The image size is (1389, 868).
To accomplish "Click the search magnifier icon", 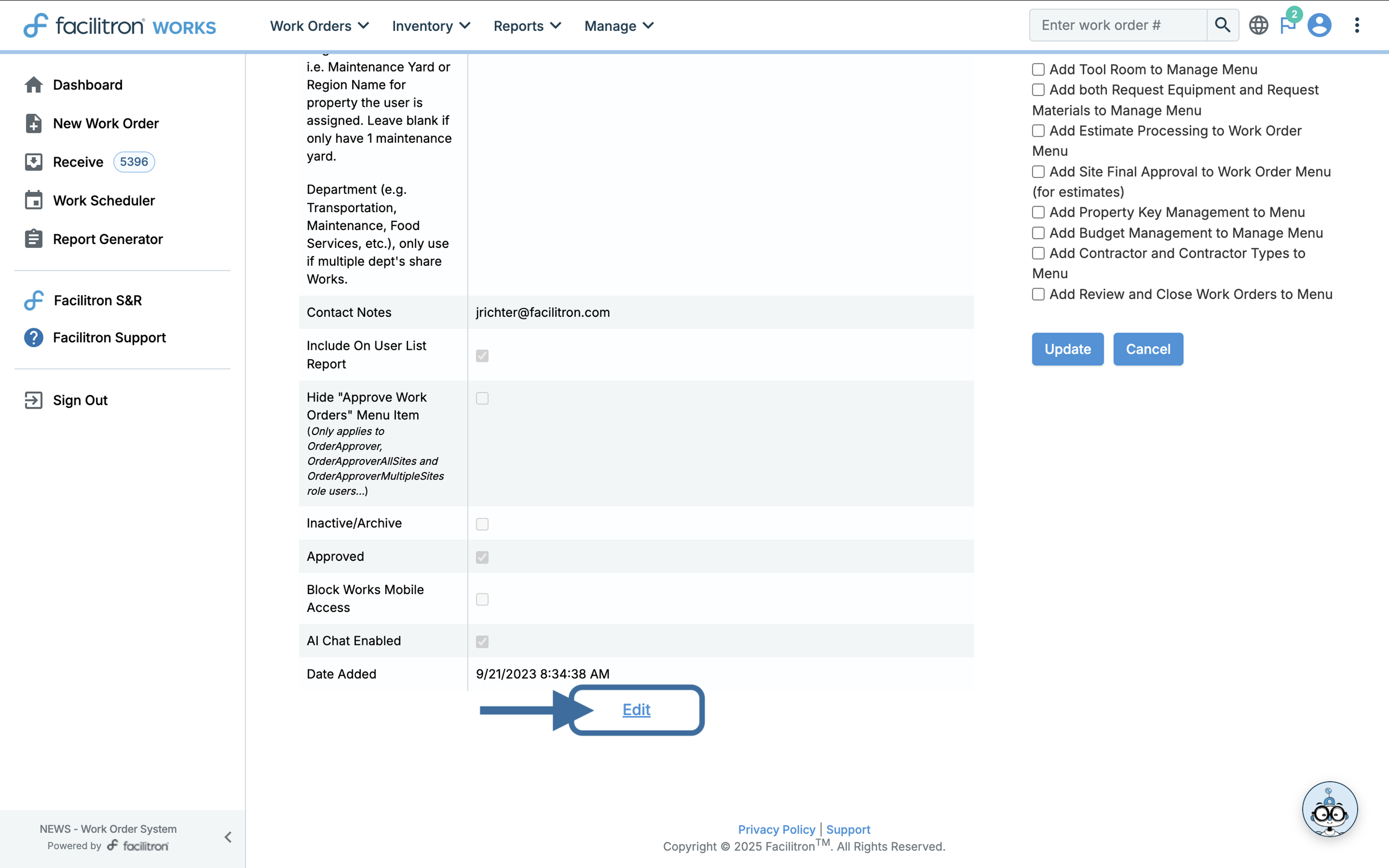I will [x=1222, y=25].
